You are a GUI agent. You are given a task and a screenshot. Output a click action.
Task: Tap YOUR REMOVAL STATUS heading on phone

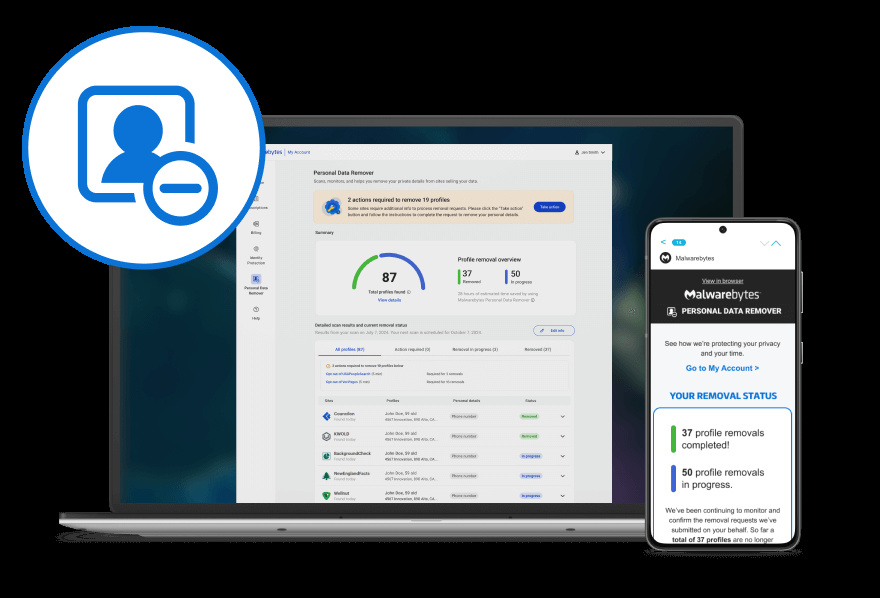(x=723, y=395)
